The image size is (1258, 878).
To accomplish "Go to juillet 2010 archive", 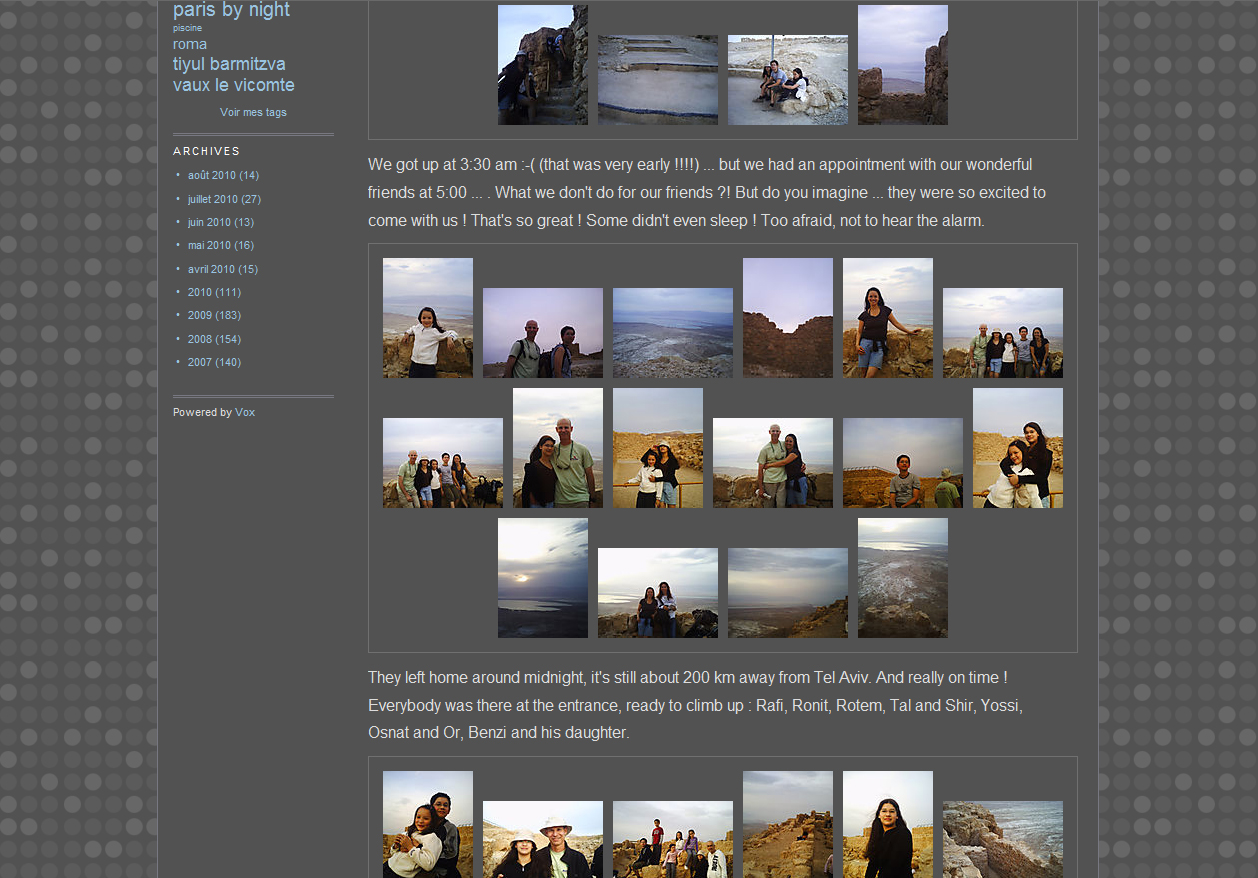I will click(x=212, y=199).
